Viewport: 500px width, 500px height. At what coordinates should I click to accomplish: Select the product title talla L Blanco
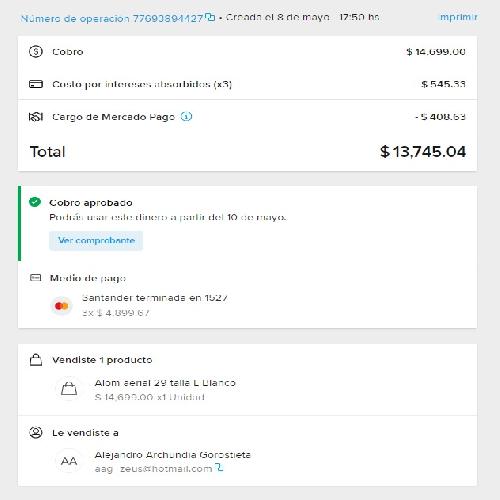tap(165, 383)
